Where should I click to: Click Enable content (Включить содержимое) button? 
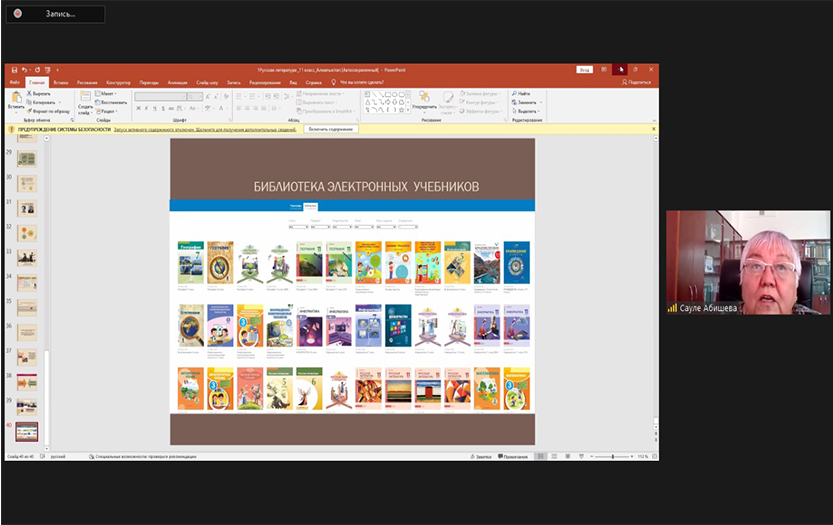(x=330, y=129)
